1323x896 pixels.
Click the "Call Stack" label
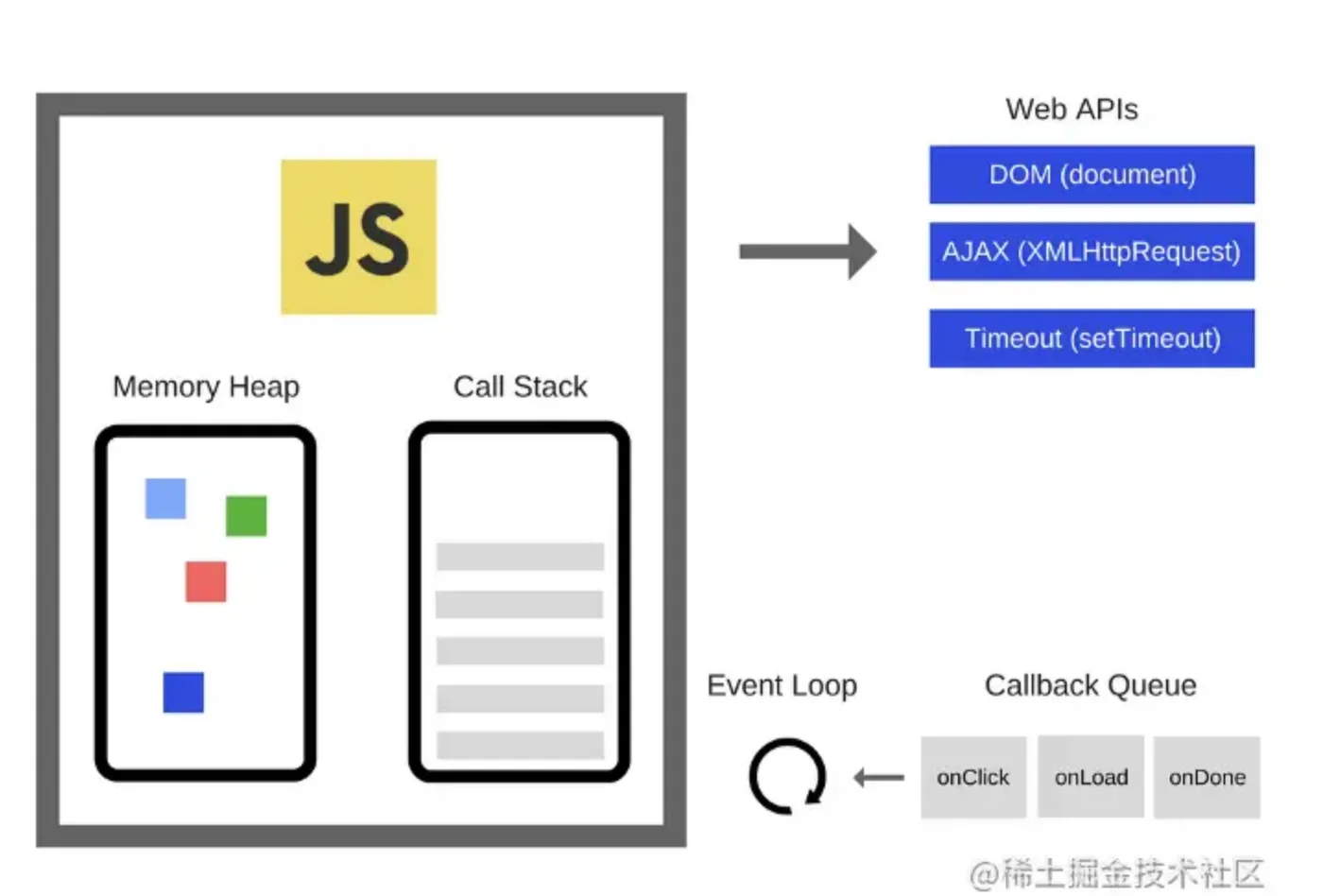(x=521, y=387)
